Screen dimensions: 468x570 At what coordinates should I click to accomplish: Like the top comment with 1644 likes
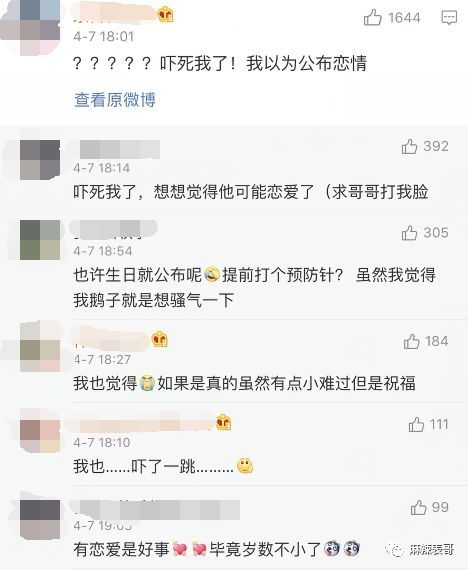[x=373, y=17]
